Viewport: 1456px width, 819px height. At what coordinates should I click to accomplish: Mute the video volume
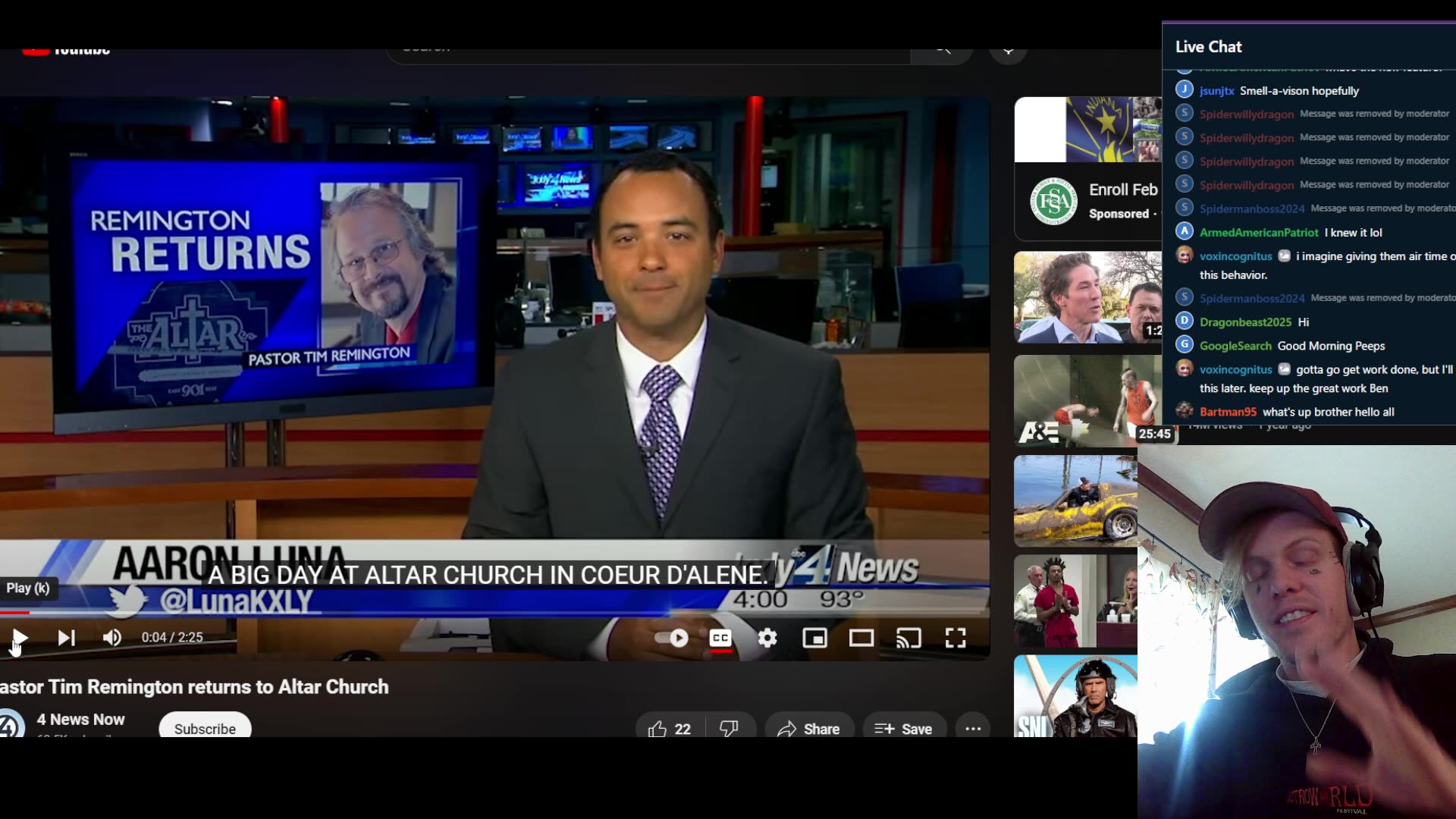point(112,638)
